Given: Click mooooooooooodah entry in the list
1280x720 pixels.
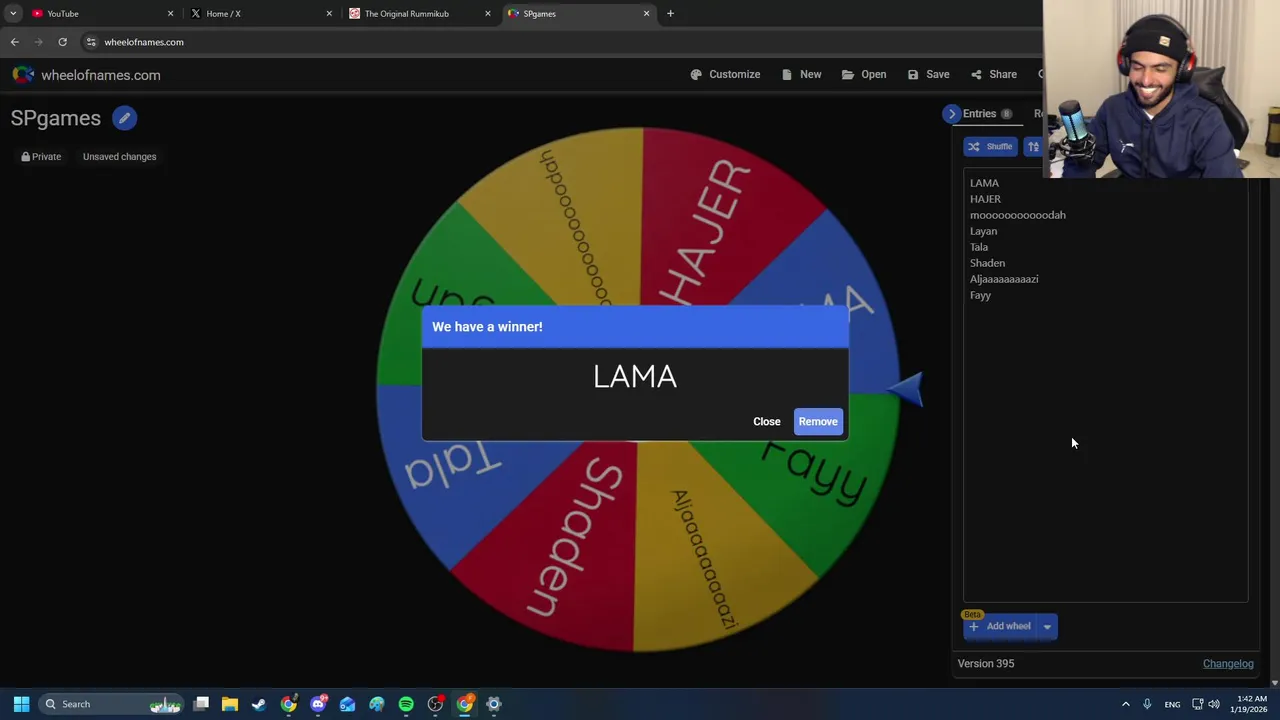Looking at the screenshot, I should (x=1017, y=215).
